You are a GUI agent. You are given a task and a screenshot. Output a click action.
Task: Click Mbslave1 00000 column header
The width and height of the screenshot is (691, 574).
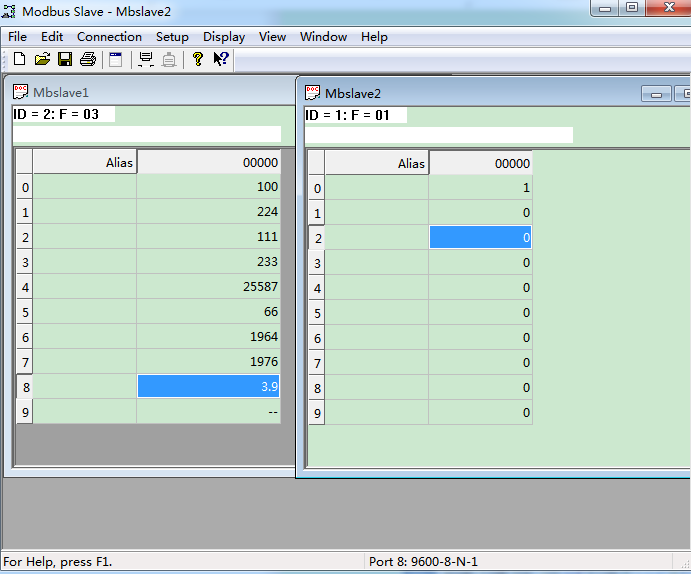click(209, 162)
